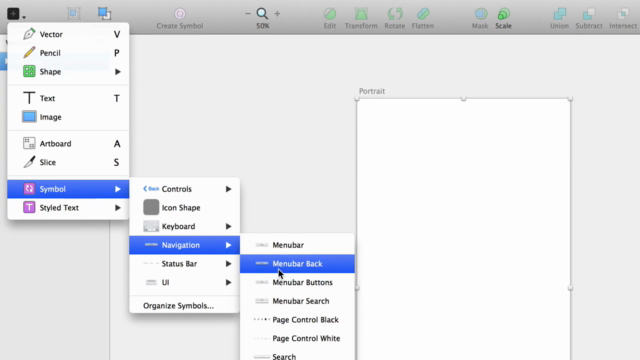The height and width of the screenshot is (360, 640).
Task: Click the Create Symbol icon
Action: 180,13
